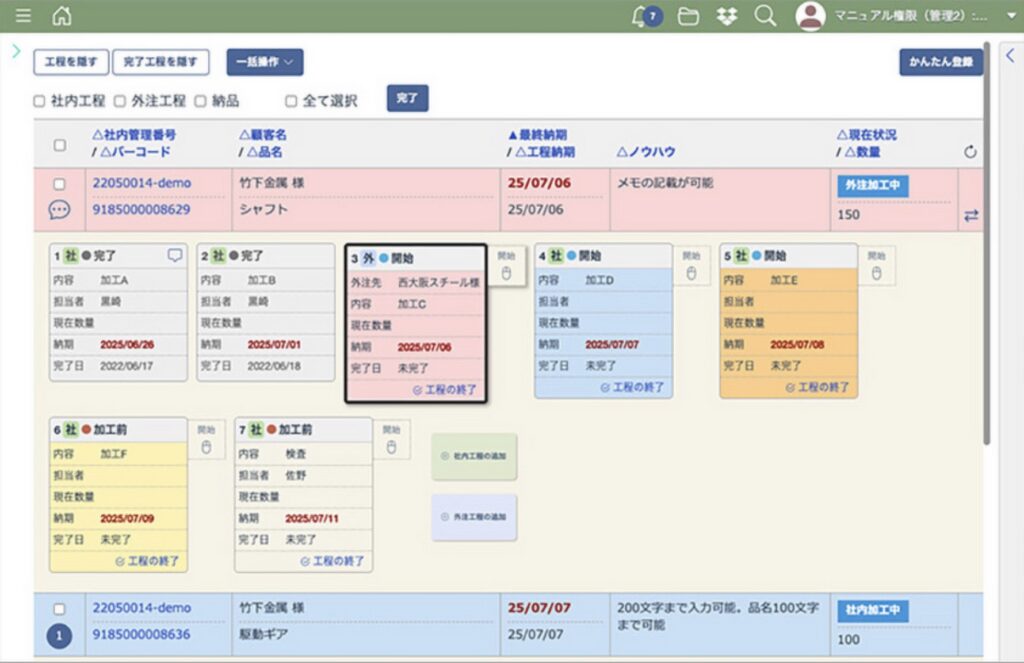1024x663 pixels.
Task: Sort by 顧客名 column header
Action: (x=263, y=134)
